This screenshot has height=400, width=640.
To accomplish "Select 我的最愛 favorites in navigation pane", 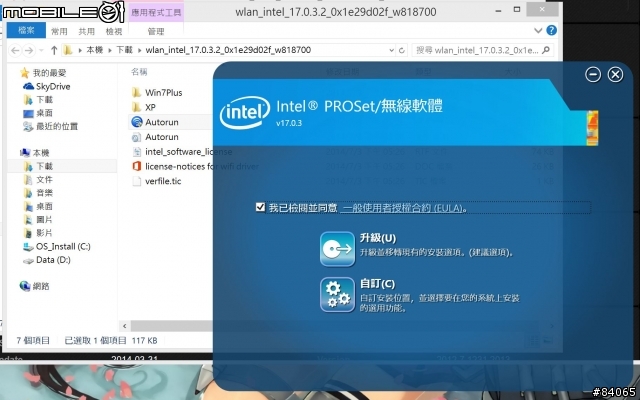I will pos(49,73).
